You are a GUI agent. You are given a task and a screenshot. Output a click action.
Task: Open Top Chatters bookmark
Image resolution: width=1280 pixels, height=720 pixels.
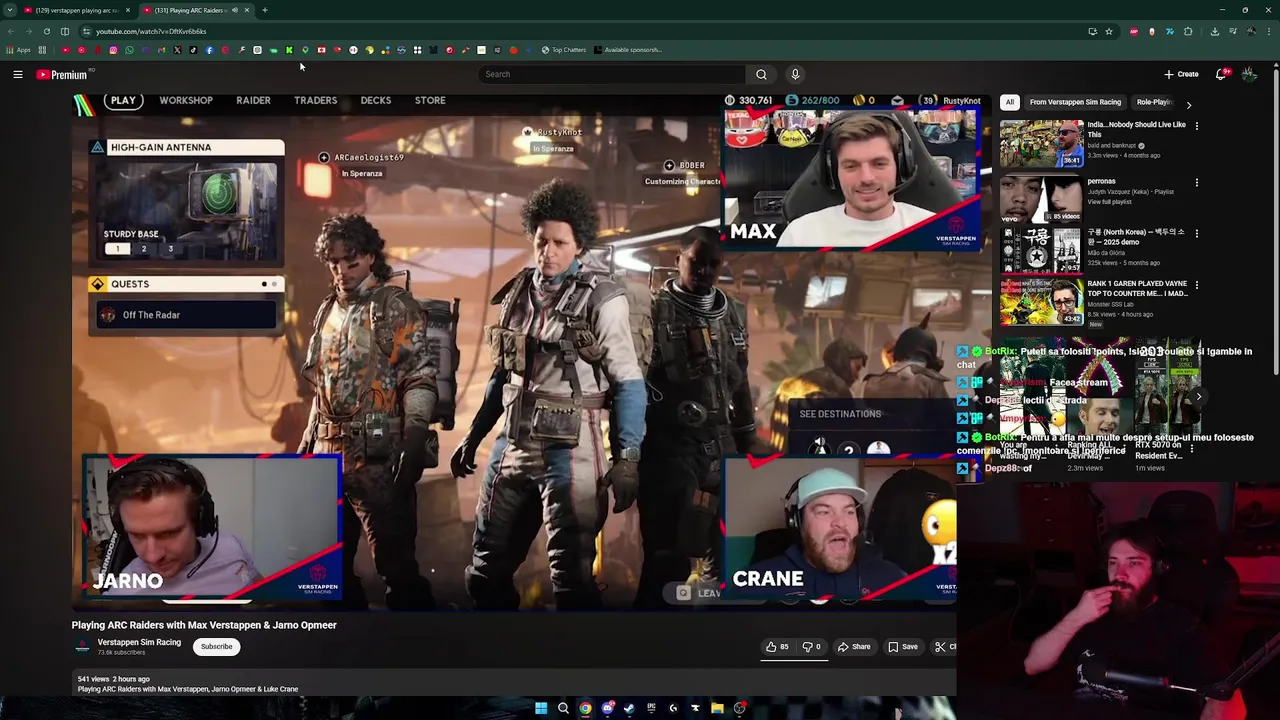point(564,50)
